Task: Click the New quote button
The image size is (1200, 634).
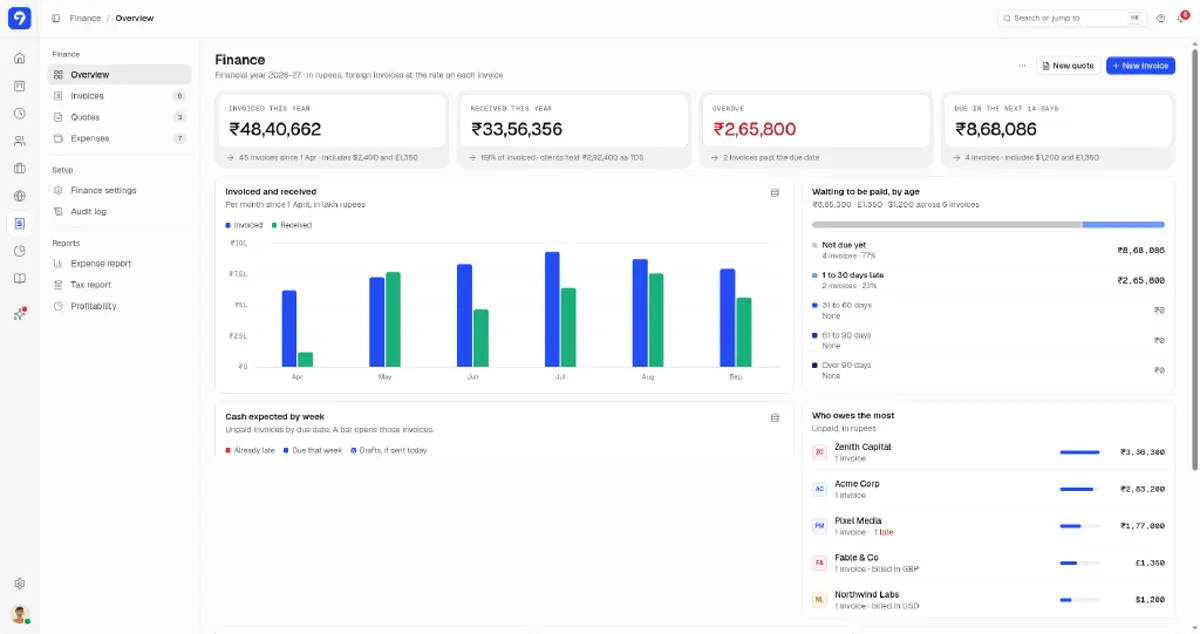Action: [1068, 66]
